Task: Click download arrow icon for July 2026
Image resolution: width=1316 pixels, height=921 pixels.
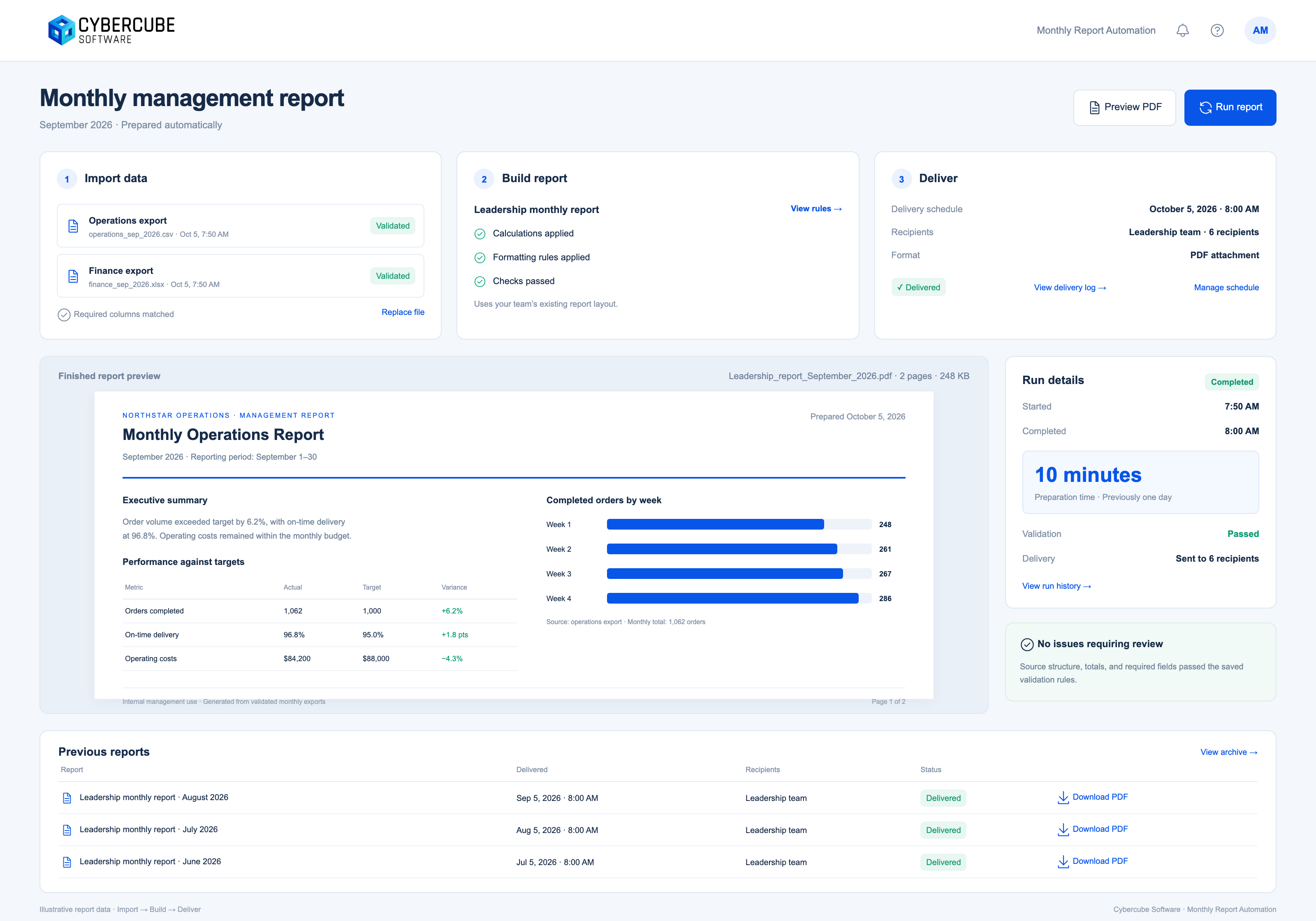Action: pos(1063,830)
